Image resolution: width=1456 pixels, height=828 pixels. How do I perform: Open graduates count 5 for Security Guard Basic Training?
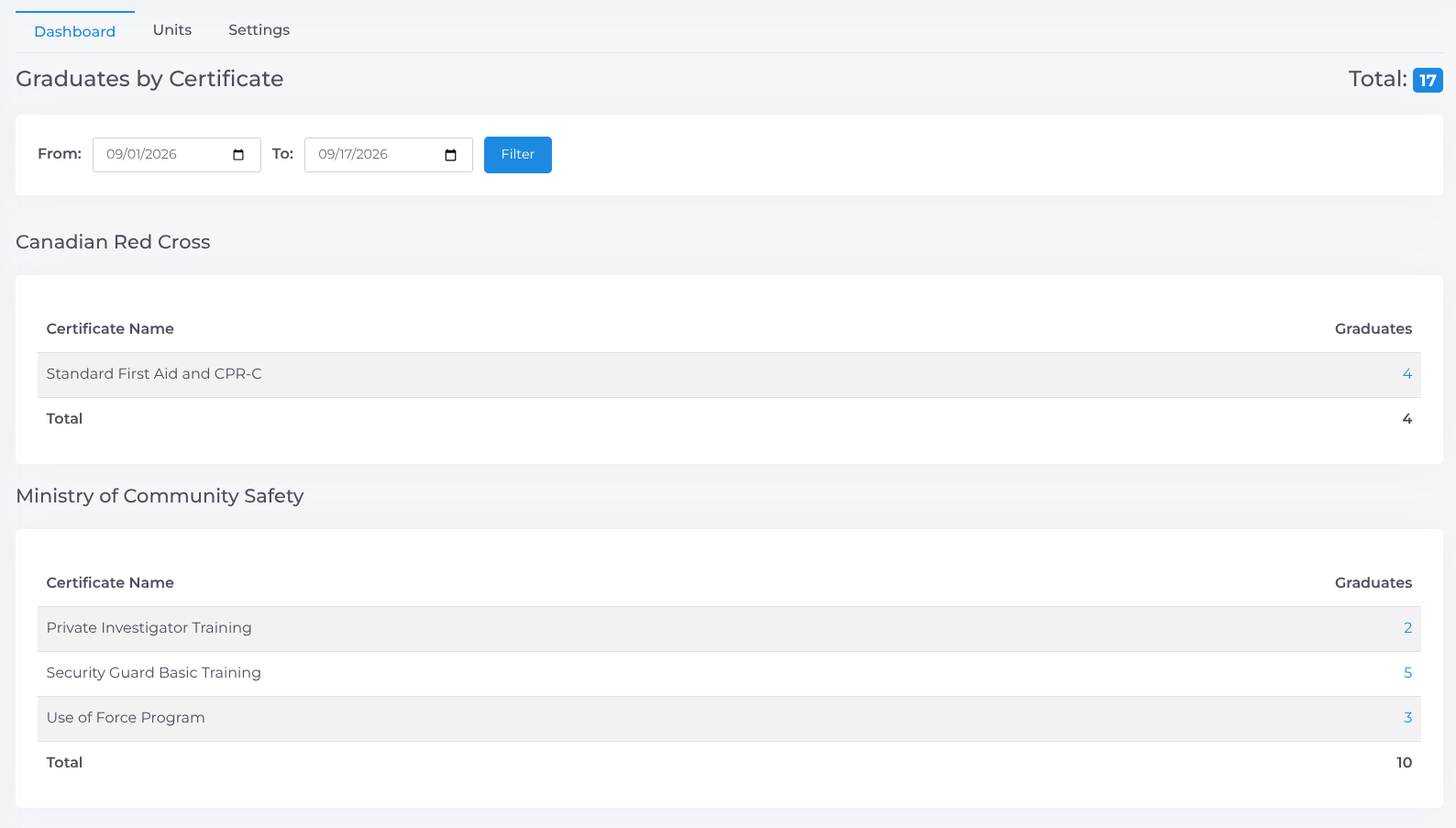click(x=1407, y=673)
